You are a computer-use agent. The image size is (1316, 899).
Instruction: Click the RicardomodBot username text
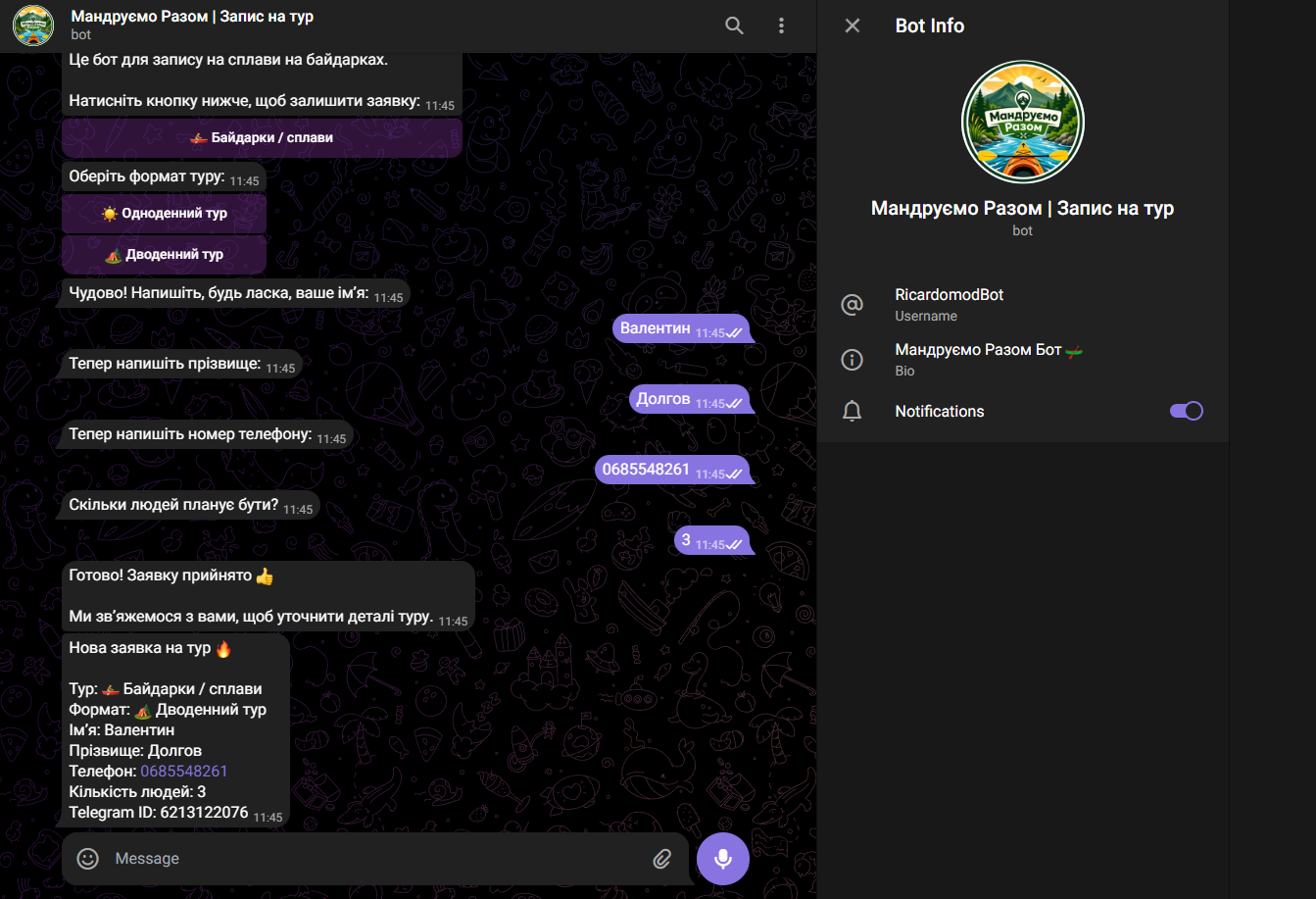[x=950, y=295]
